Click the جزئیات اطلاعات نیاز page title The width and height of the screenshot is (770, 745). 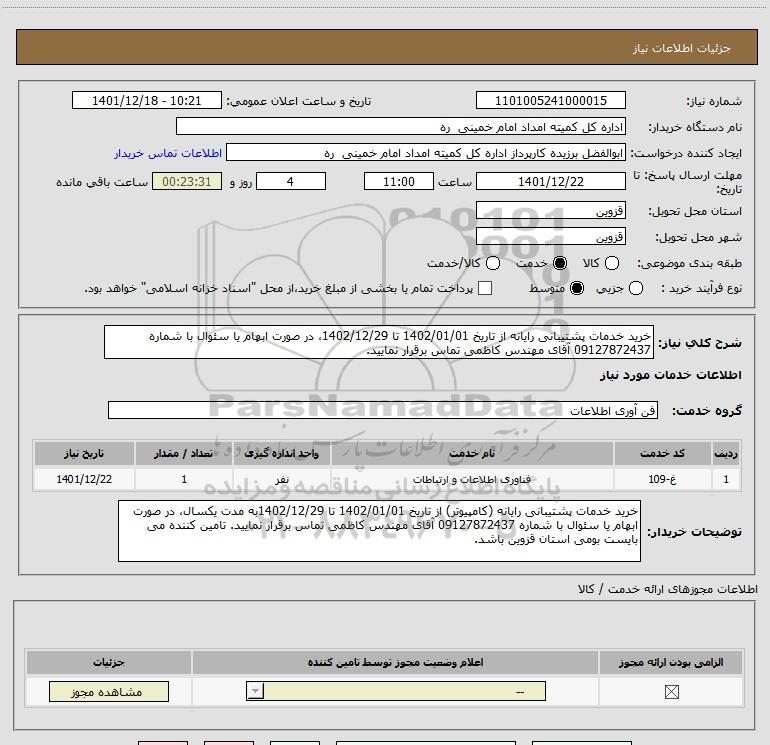(x=682, y=48)
